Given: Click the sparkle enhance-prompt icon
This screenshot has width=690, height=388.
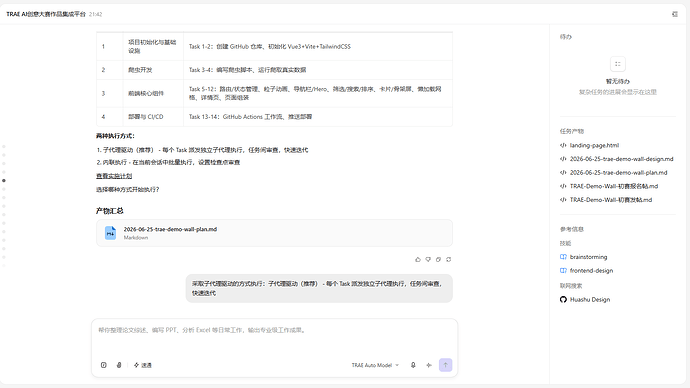Looking at the screenshot, I should [429, 365].
